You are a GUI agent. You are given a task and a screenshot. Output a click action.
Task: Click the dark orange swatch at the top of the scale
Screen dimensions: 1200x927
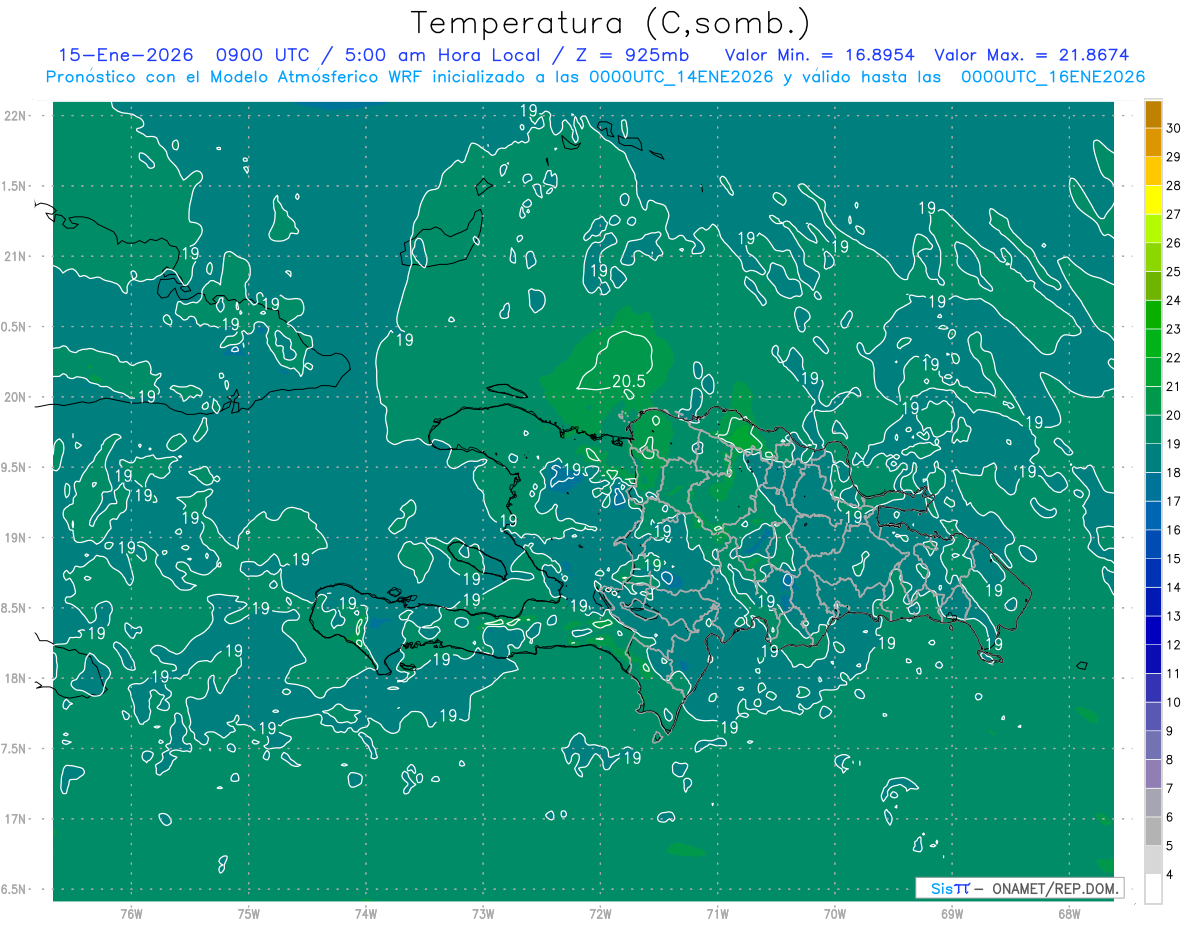[1153, 114]
